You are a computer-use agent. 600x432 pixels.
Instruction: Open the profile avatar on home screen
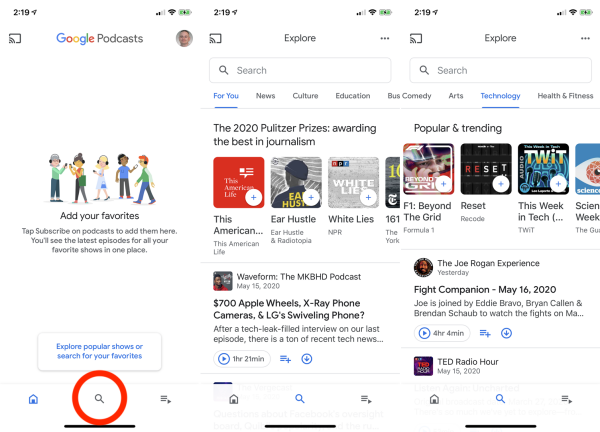click(x=184, y=38)
